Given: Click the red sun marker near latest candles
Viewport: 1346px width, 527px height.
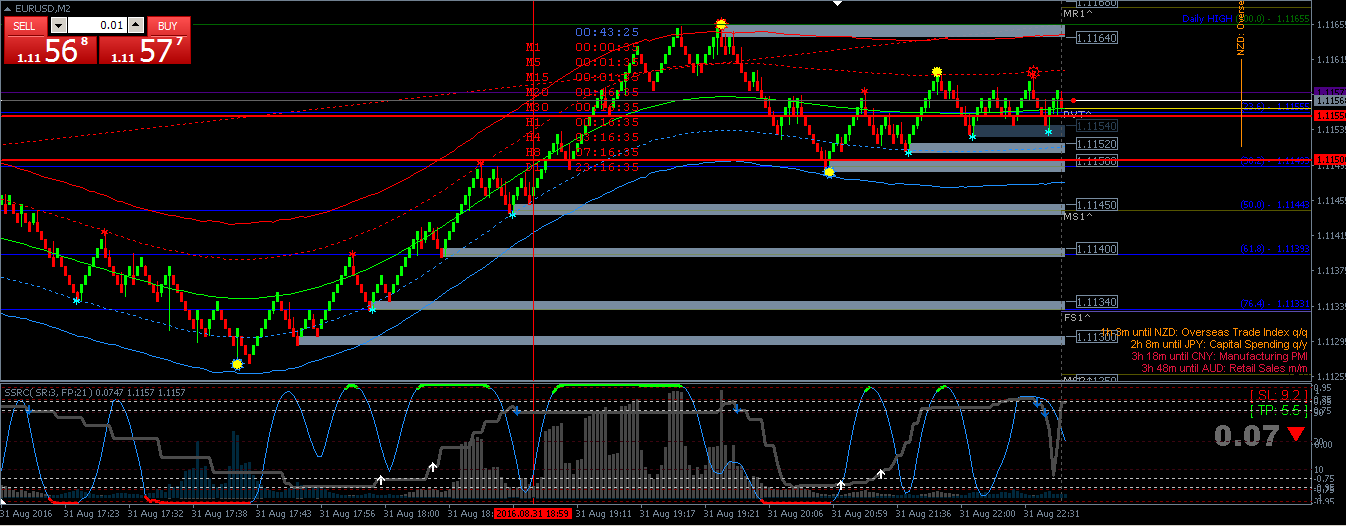Looking at the screenshot, I should tap(1033, 73).
